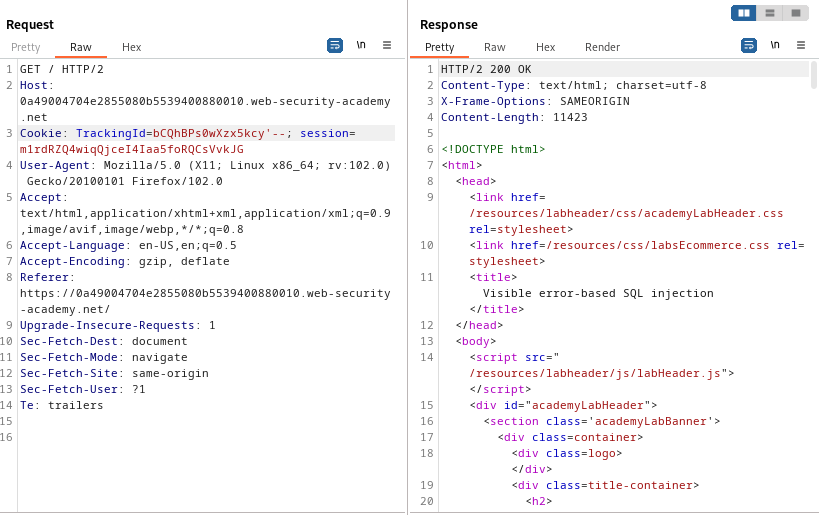Viewport: 820px width, 515px height.
Task: Click the 'GET / HTTP/2' request line
Action: click(62, 70)
